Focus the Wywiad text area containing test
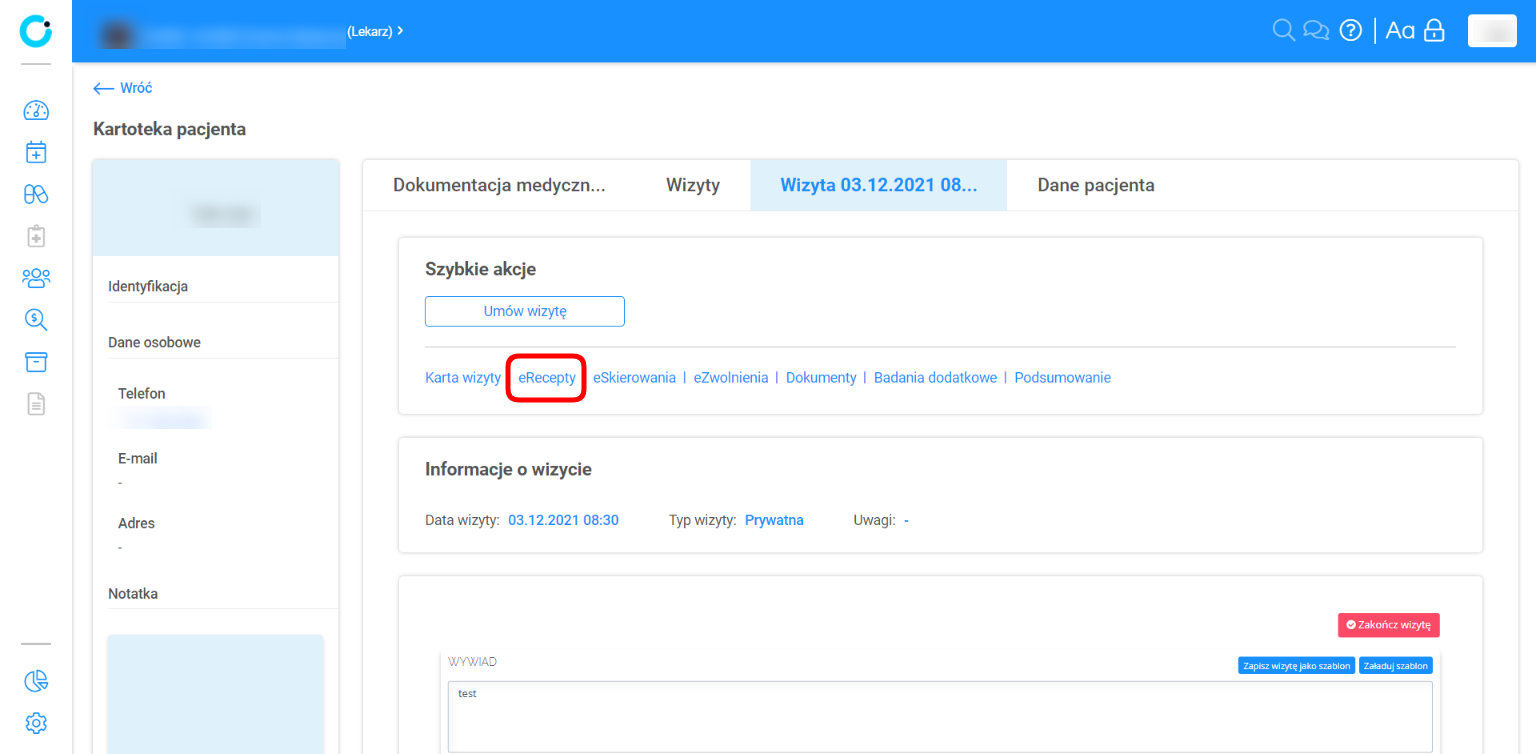This screenshot has width=1536, height=754. [940, 717]
